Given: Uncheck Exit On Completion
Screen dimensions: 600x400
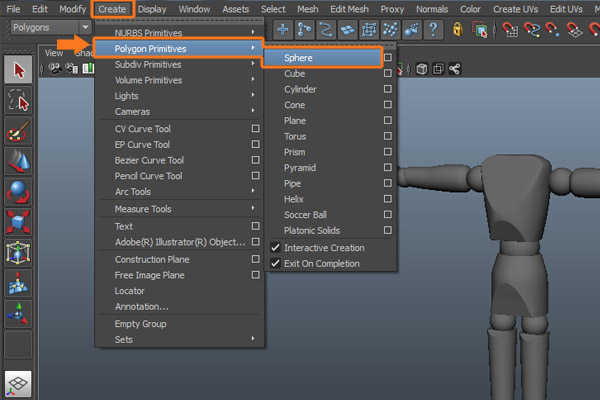Looking at the screenshot, I should pos(321,264).
